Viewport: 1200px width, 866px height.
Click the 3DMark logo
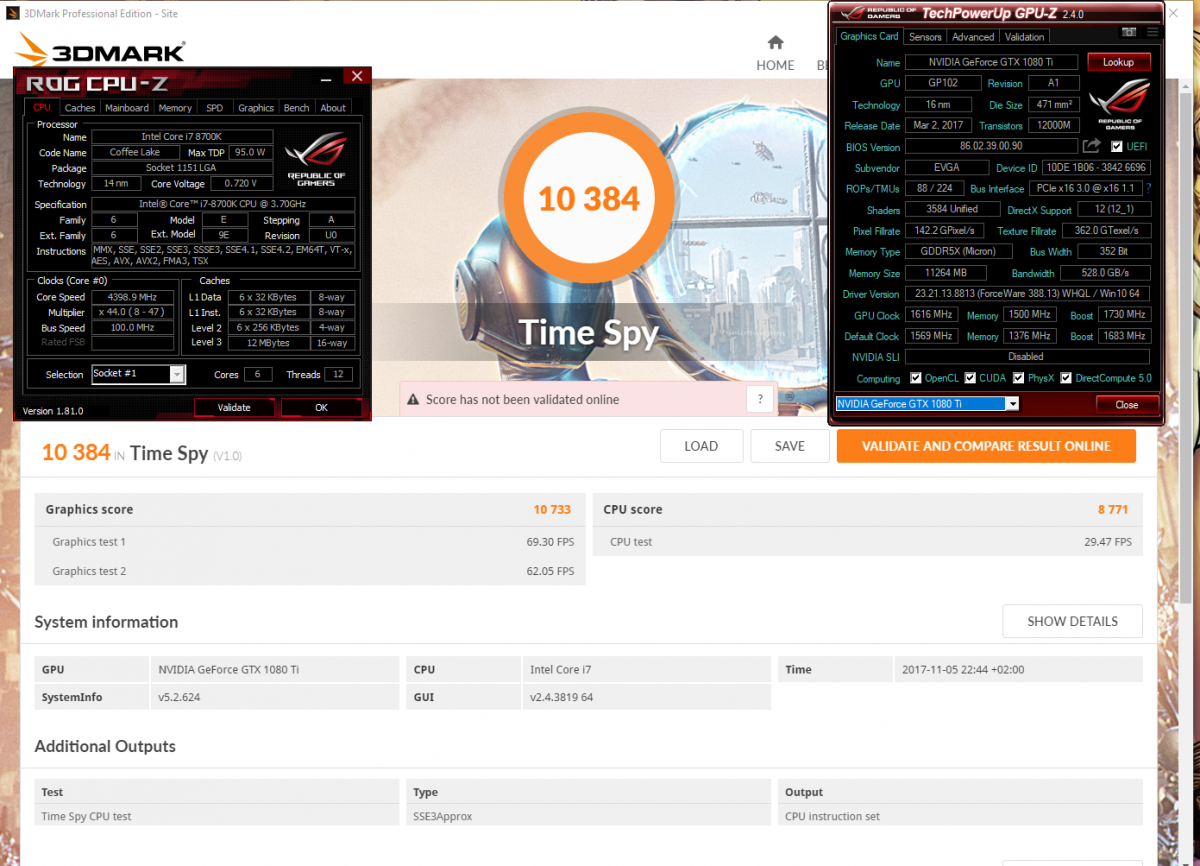click(100, 52)
